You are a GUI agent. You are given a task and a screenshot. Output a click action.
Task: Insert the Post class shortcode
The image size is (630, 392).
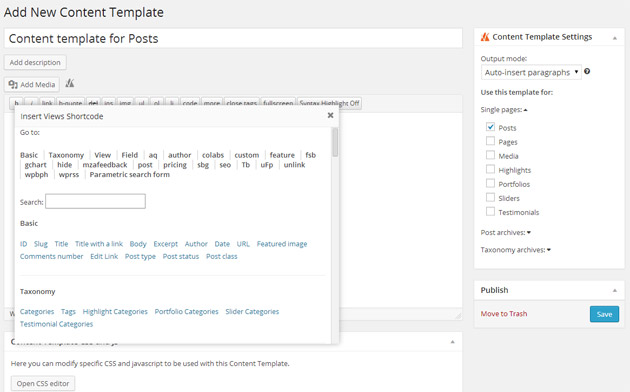(222, 256)
